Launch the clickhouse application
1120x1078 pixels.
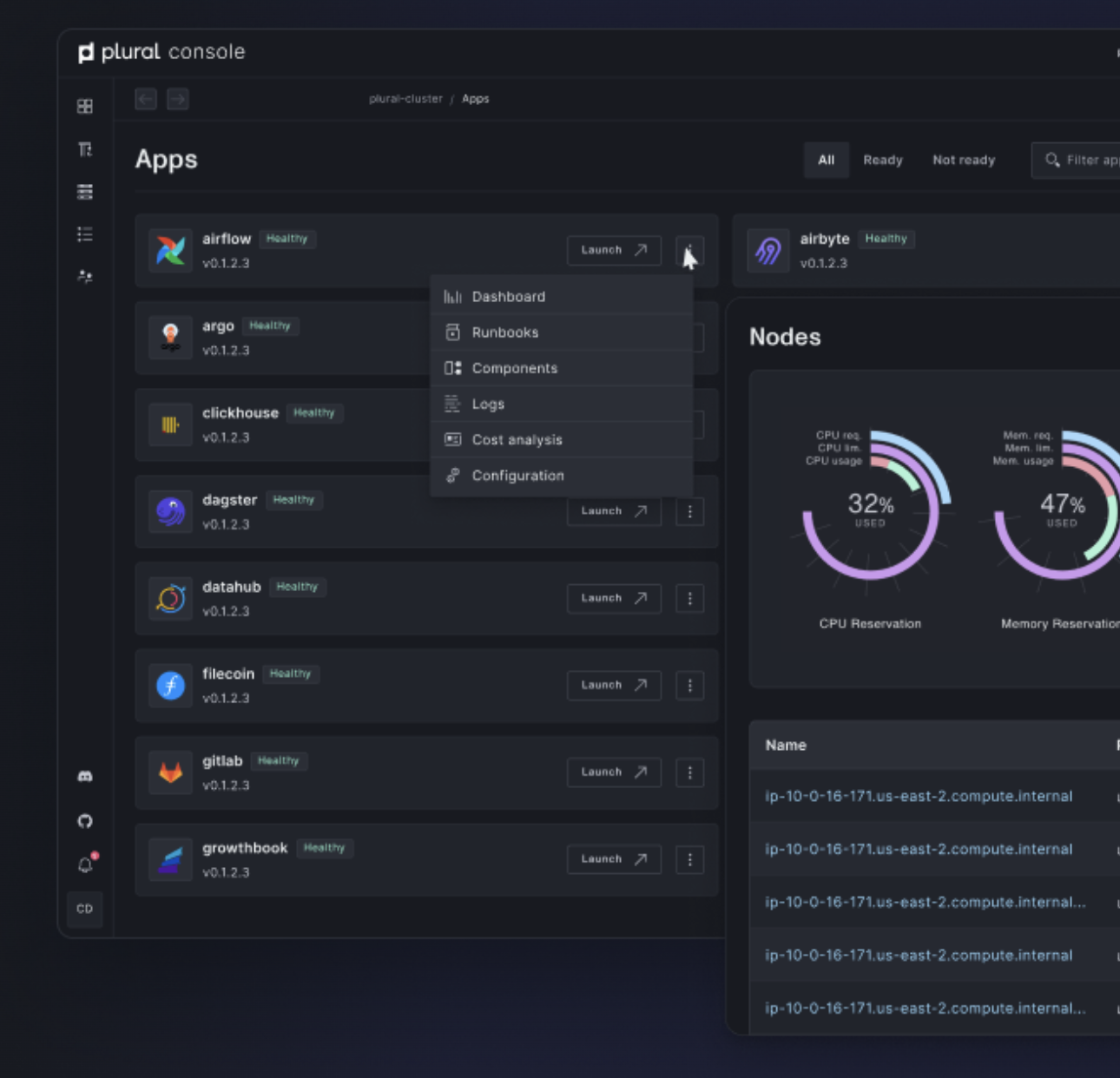[x=614, y=424]
